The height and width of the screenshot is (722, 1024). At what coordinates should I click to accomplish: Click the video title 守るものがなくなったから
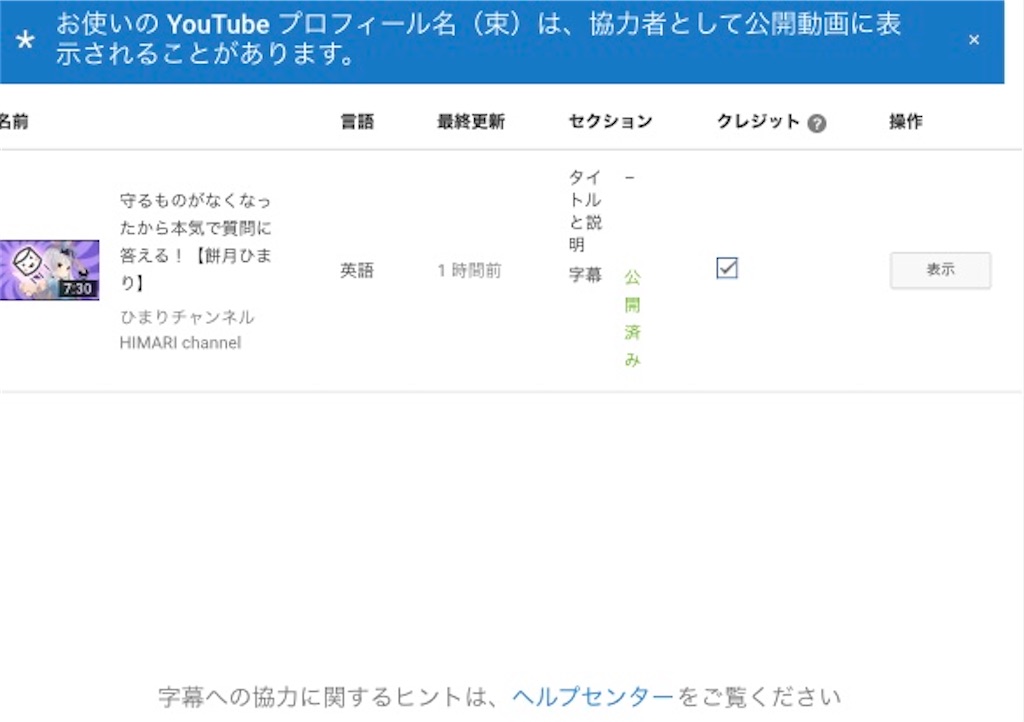(x=195, y=242)
